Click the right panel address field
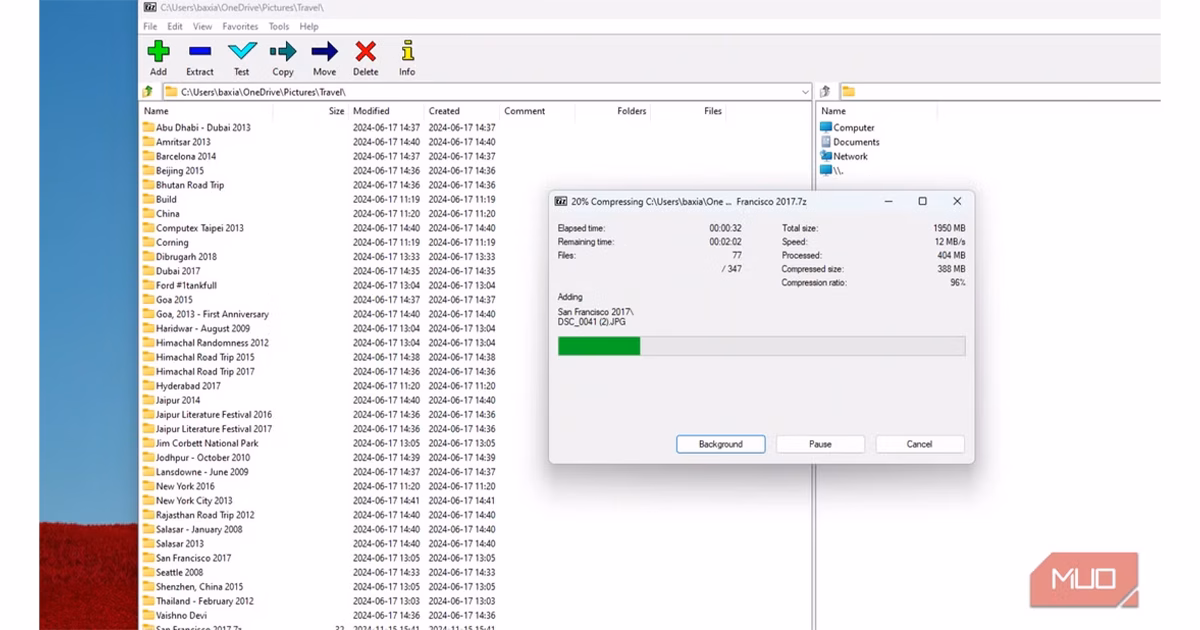 tap(1000, 92)
